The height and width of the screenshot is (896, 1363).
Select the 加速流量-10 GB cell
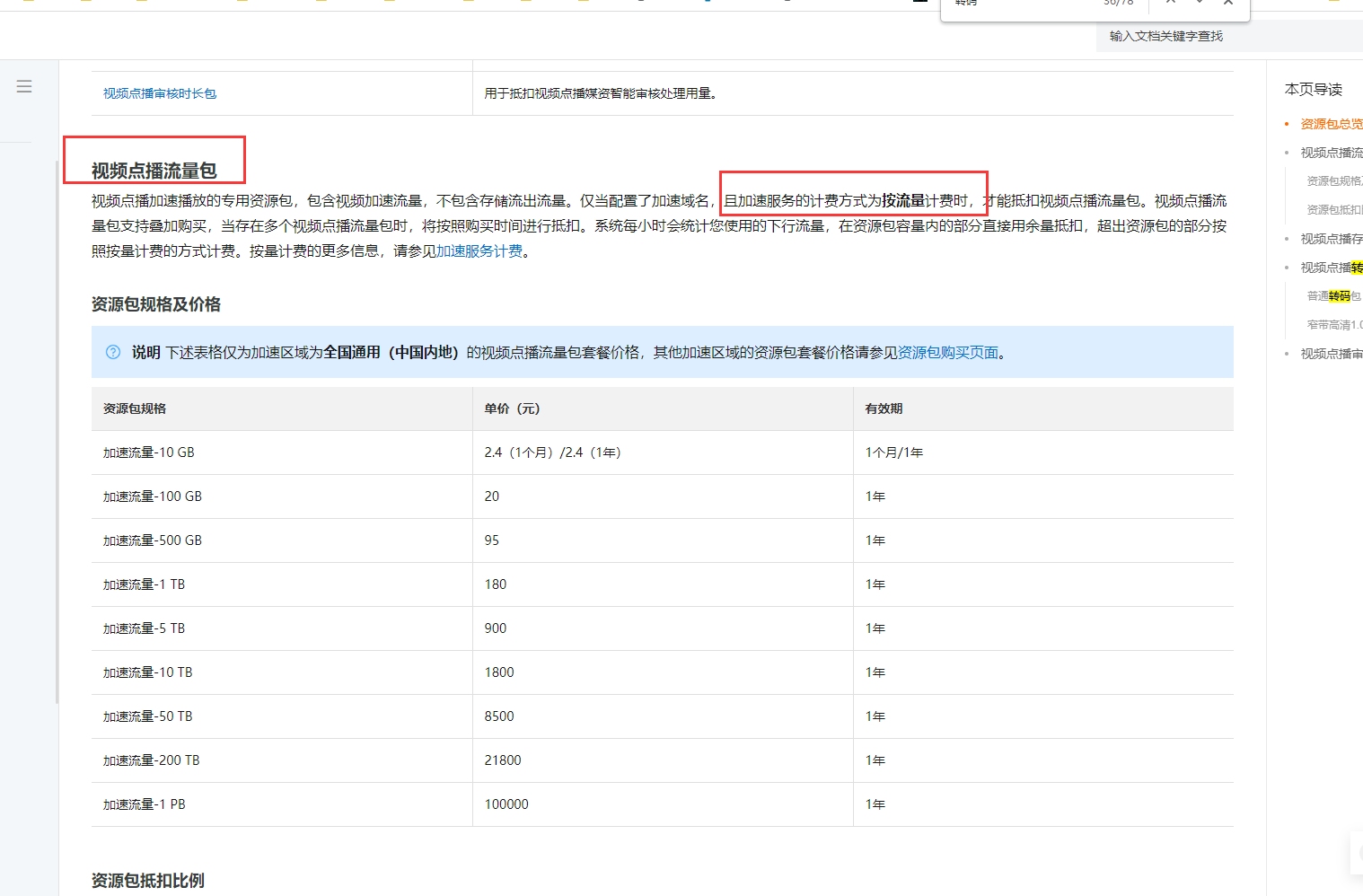282,452
